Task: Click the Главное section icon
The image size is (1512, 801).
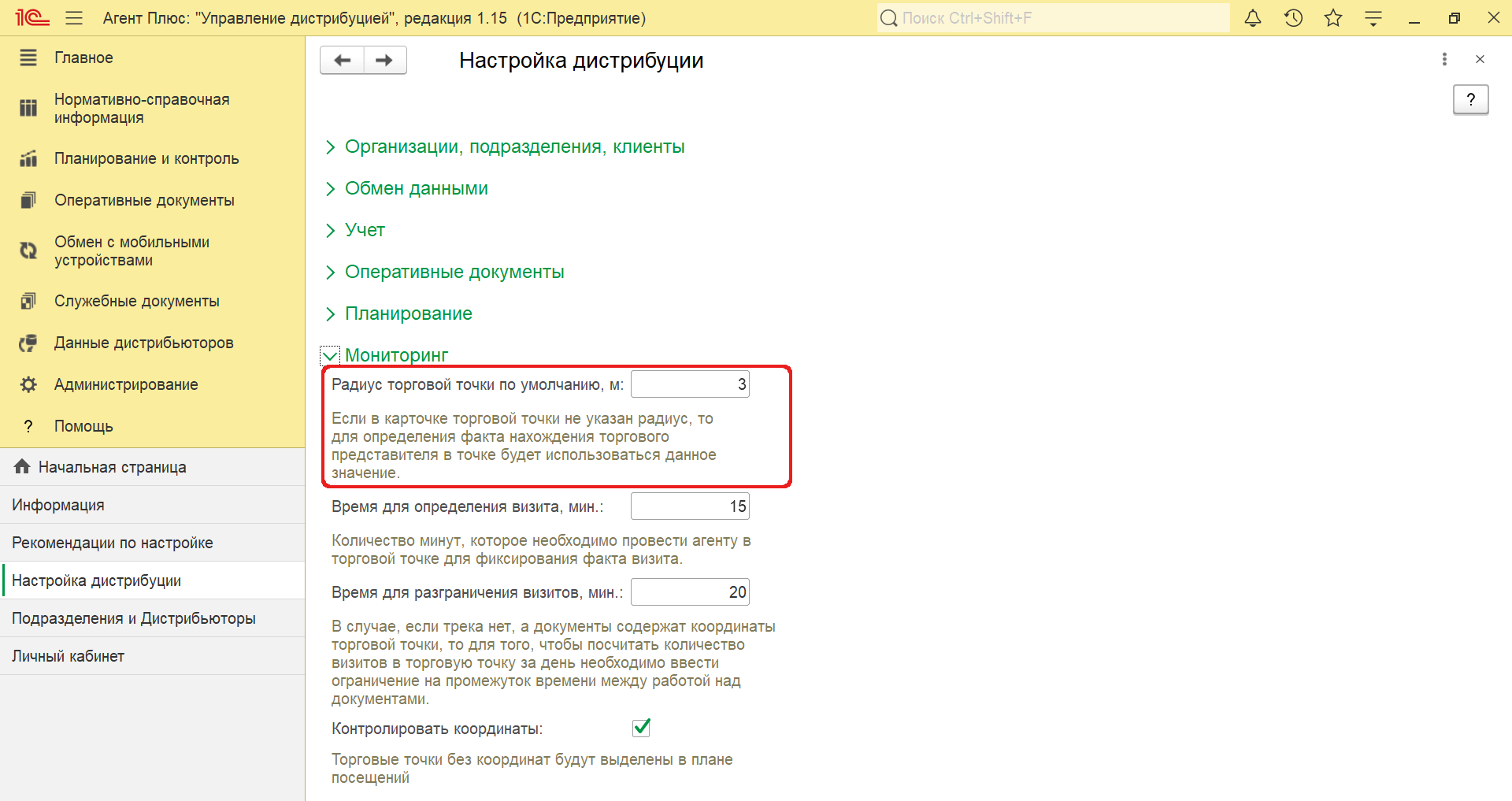Action: tap(28, 57)
